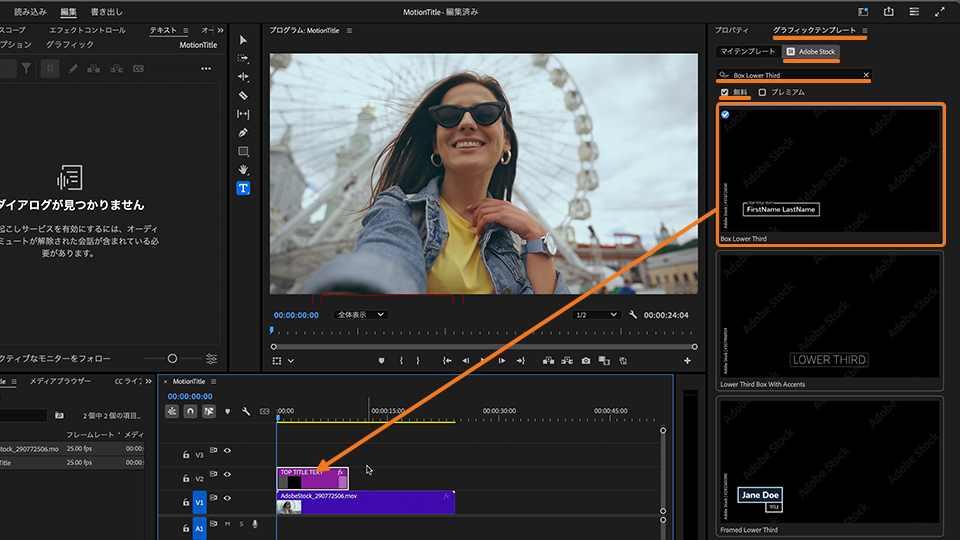This screenshot has width=960, height=540.
Task: Select the Pen tool
Action: coord(243,133)
